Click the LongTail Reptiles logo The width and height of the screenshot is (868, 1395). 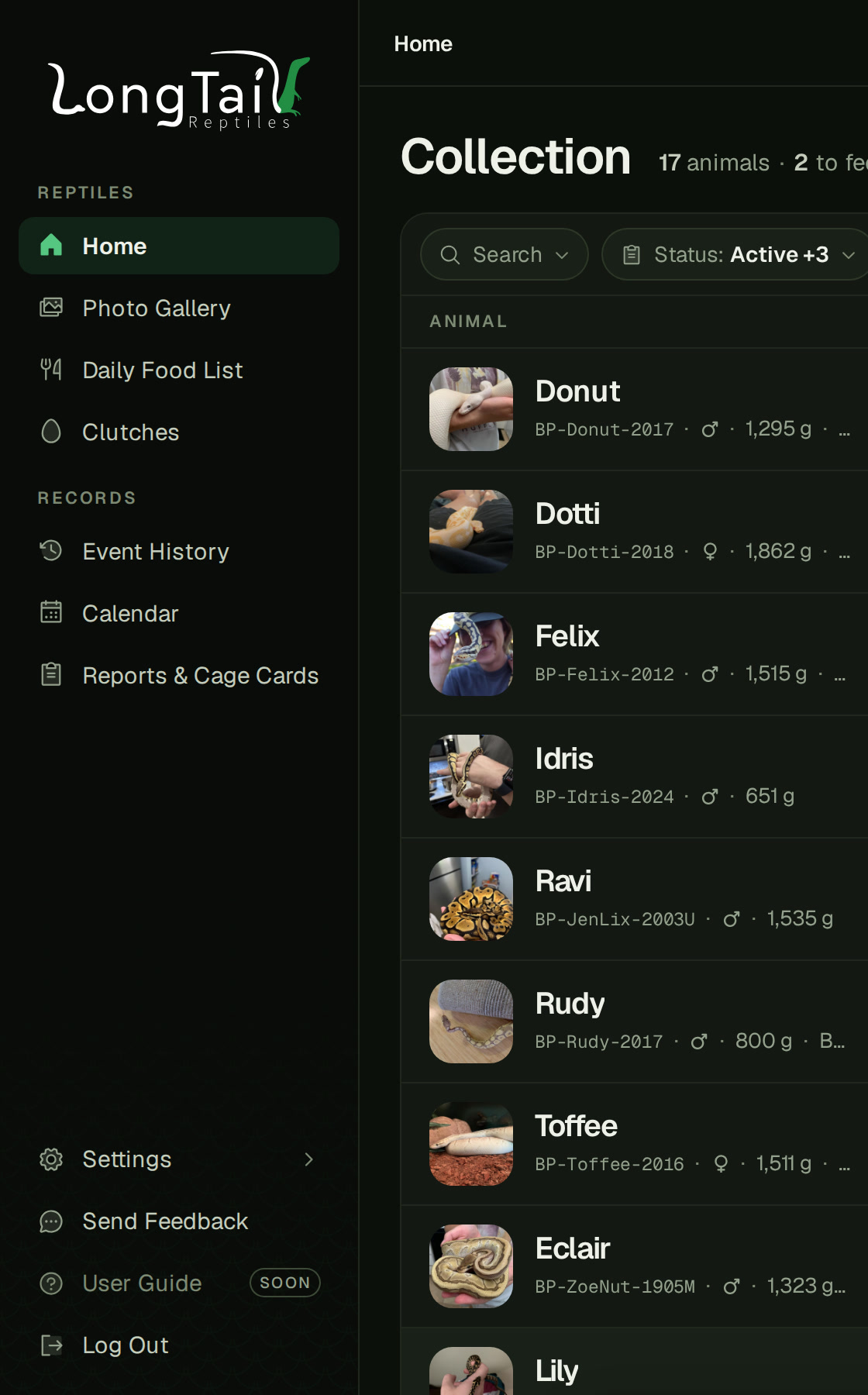tap(179, 91)
